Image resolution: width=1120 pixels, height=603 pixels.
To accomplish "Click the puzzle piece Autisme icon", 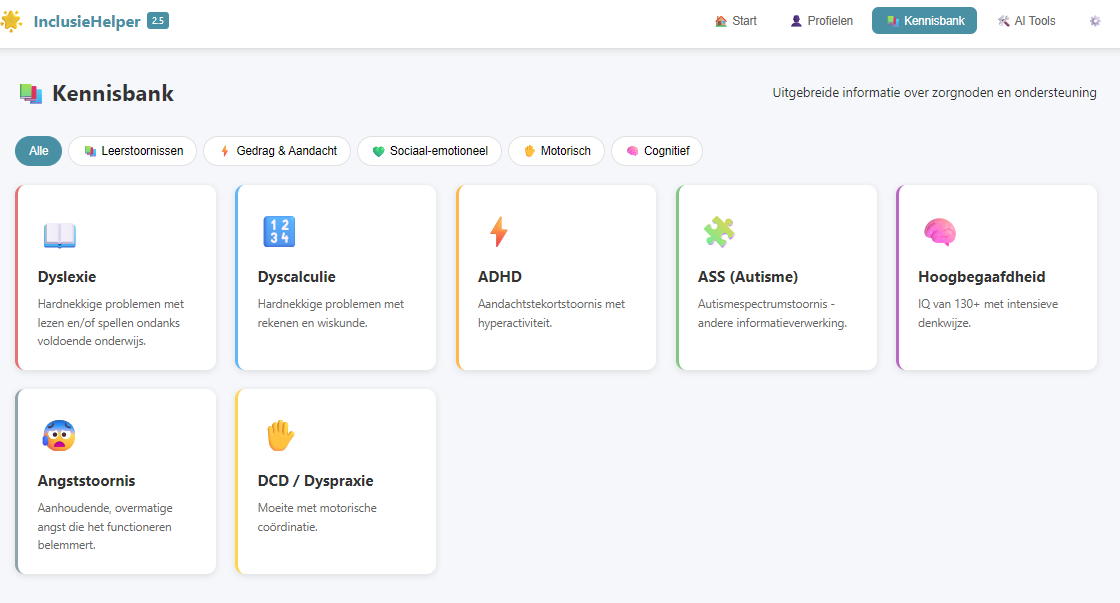I will [x=719, y=232].
